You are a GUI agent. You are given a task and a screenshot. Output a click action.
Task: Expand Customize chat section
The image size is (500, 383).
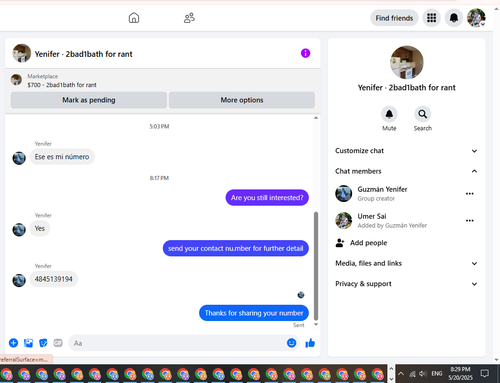pyautogui.click(x=406, y=151)
